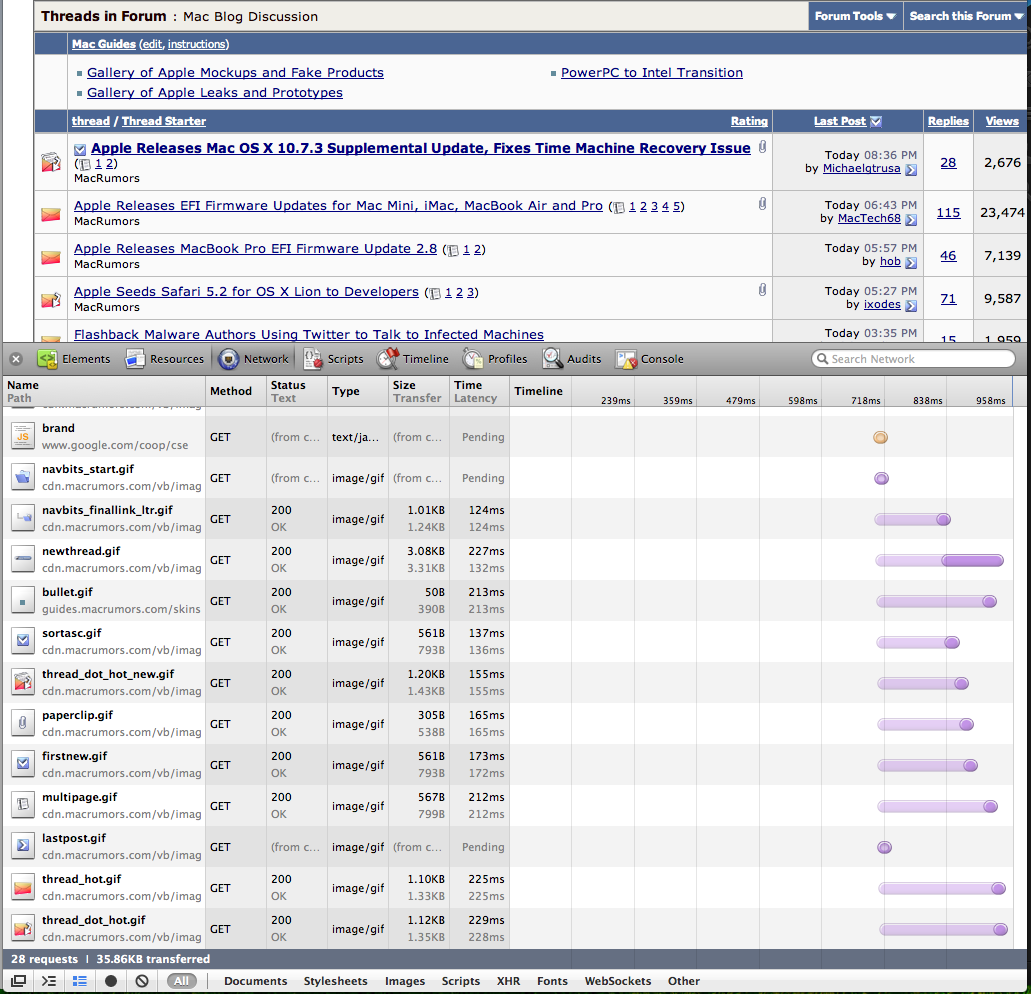Select the thread_dot_hot_new.gif row icon
Screen dimensions: 1031x994
pos(23,682)
